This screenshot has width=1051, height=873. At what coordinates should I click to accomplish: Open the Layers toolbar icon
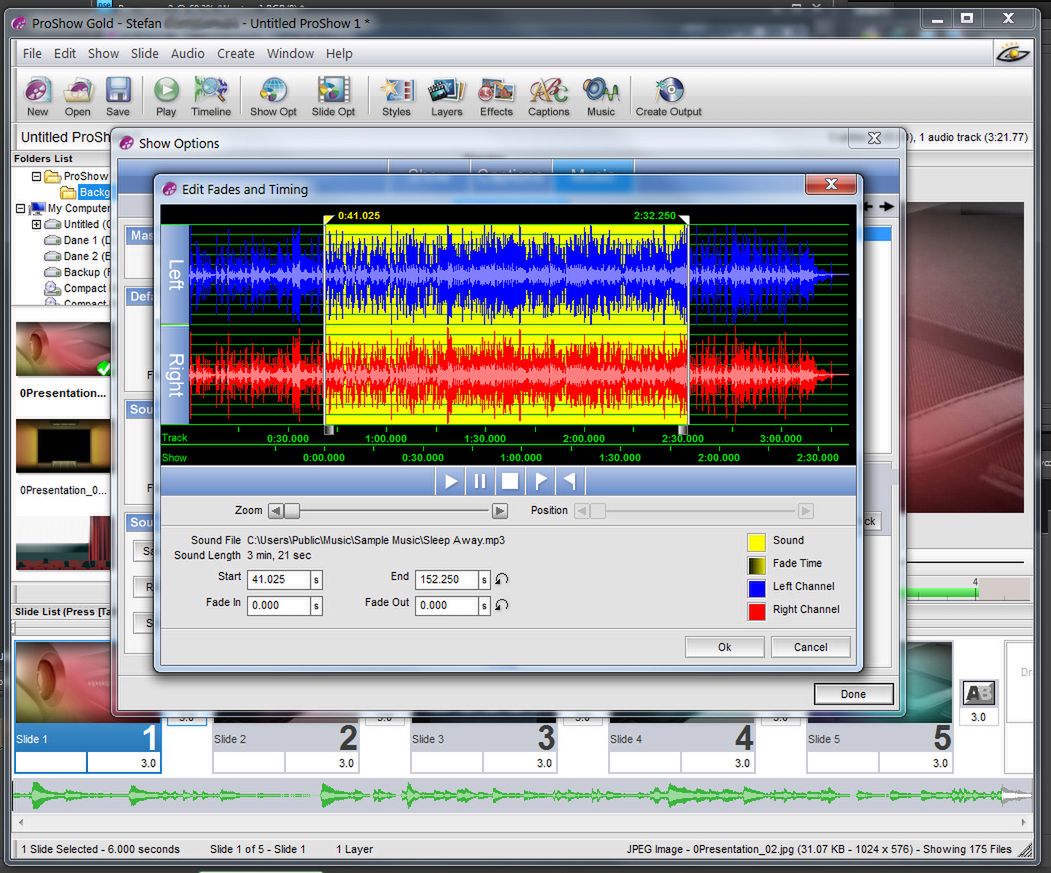pos(446,97)
